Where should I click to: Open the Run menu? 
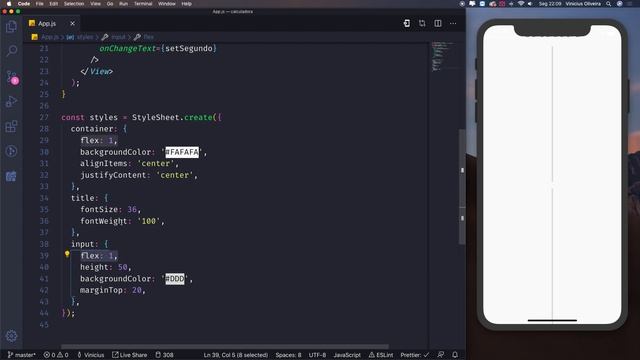click(x=123, y=4)
